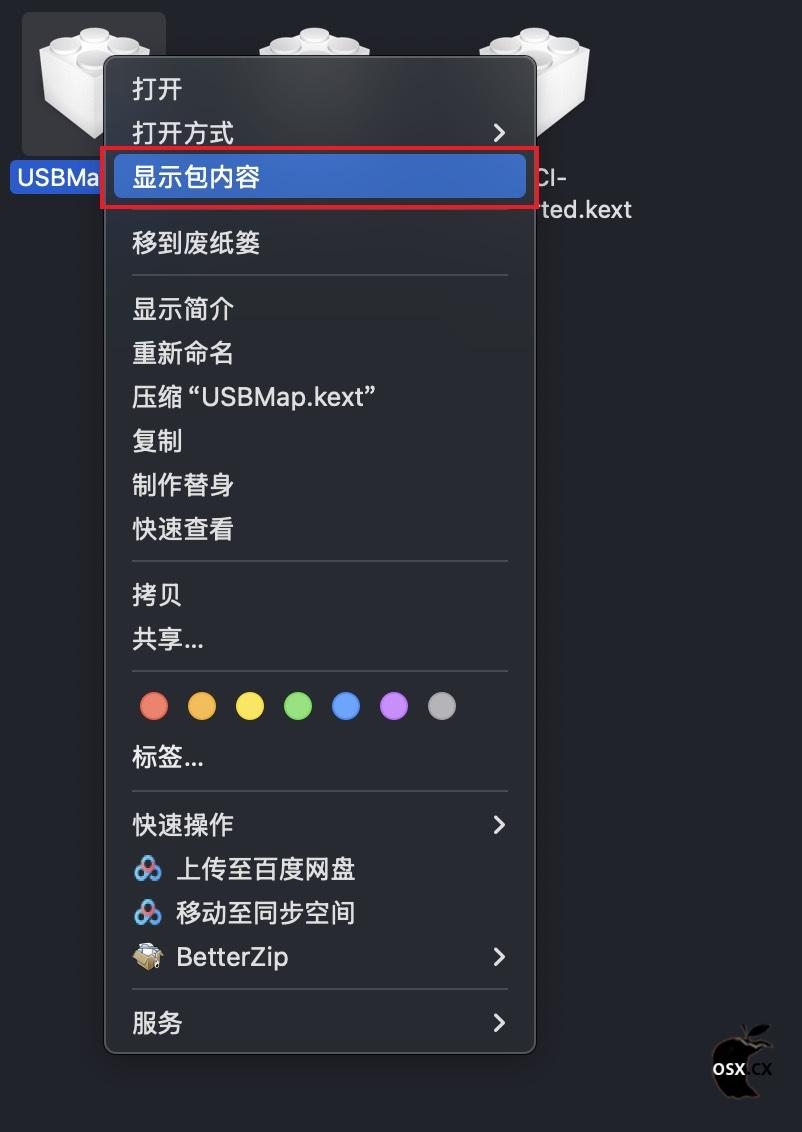The width and height of the screenshot is (802, 1132).
Task: Apply the yellow color tag
Action: (250, 705)
